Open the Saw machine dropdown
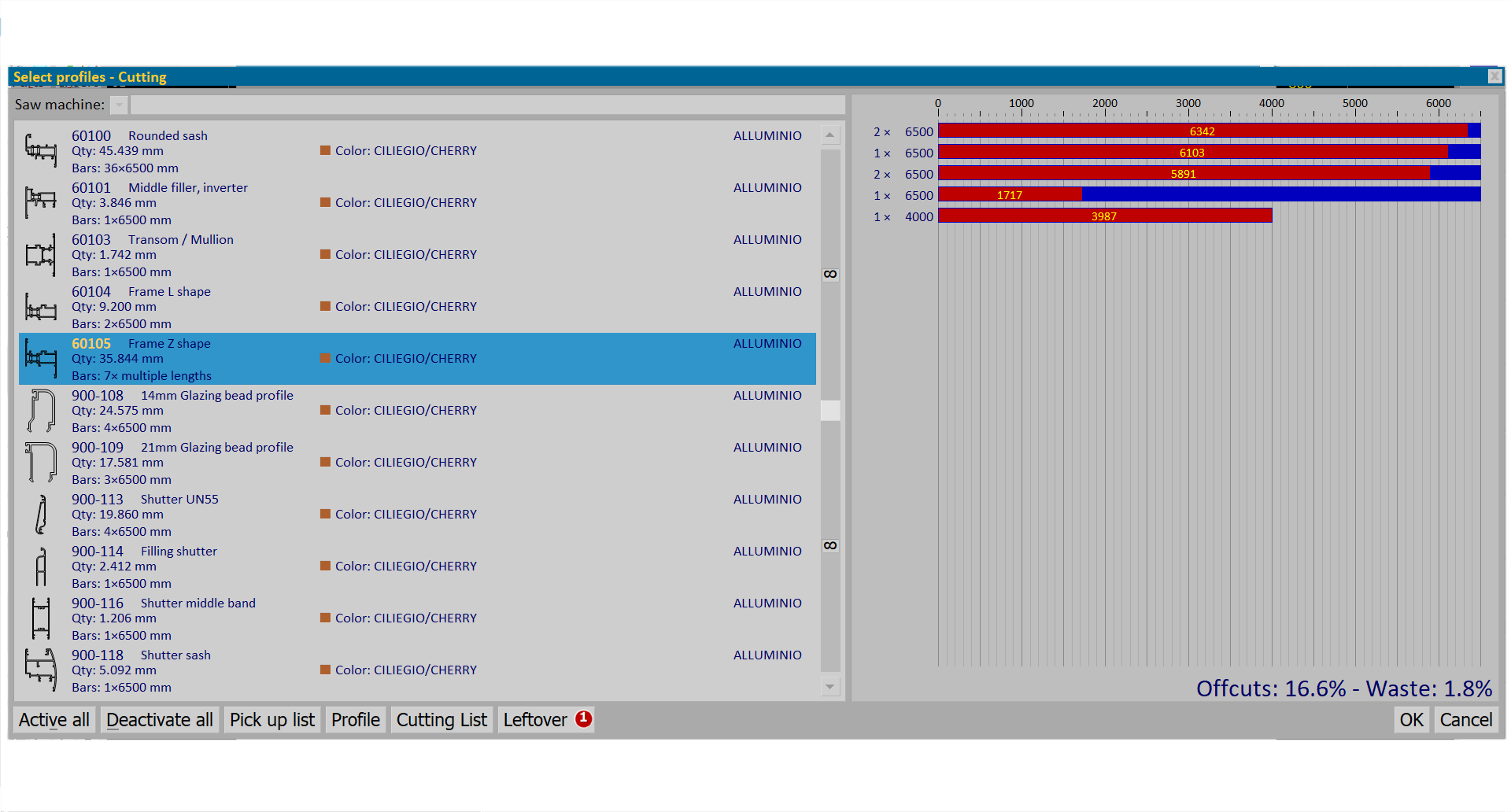The image size is (1511, 812). pos(119,105)
